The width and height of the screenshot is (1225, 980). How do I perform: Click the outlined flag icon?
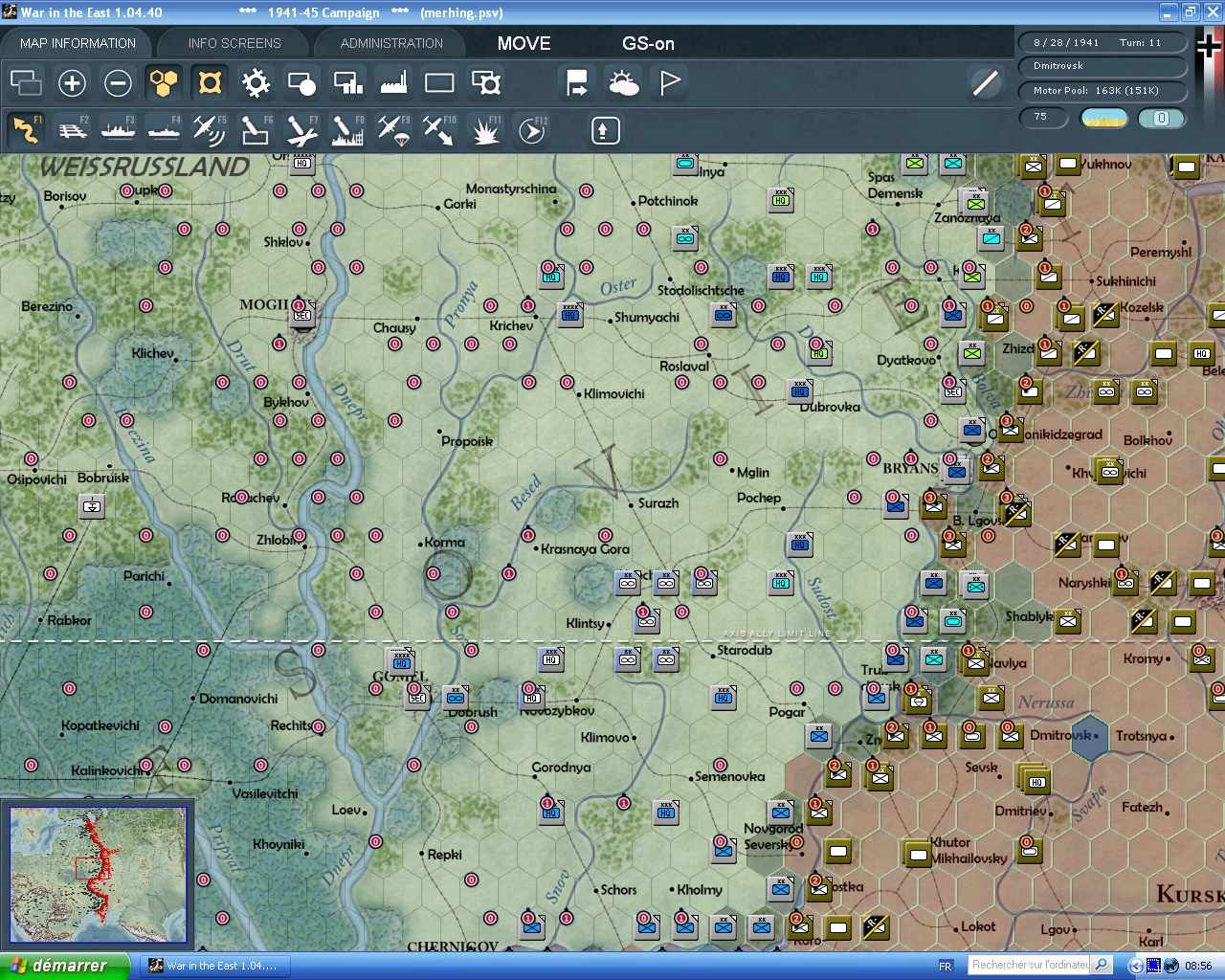(x=670, y=83)
